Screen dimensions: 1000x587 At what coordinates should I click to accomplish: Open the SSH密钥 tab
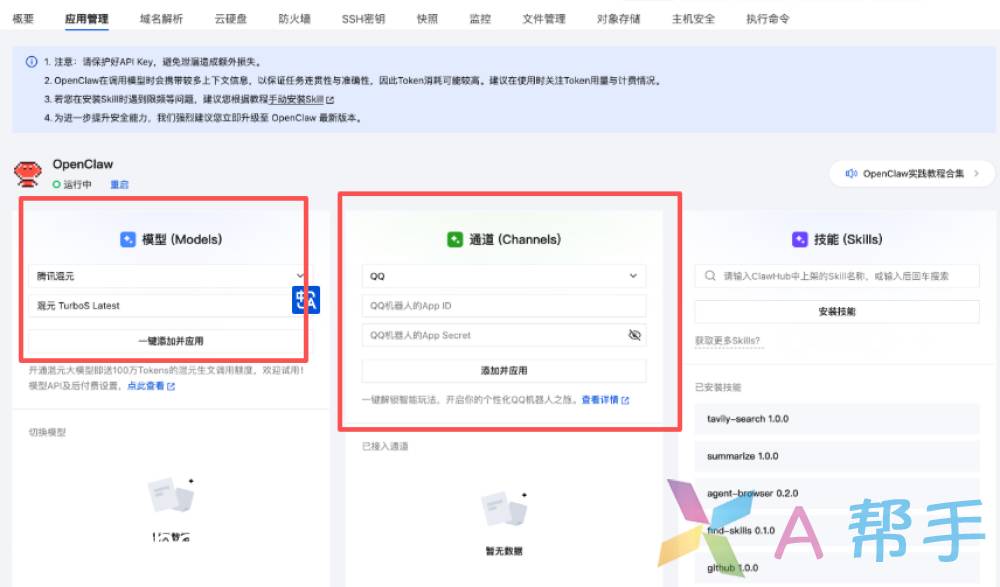[362, 19]
